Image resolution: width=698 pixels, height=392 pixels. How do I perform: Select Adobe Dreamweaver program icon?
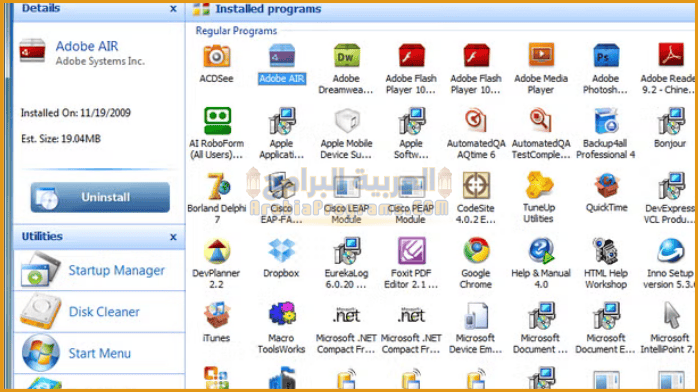346,56
